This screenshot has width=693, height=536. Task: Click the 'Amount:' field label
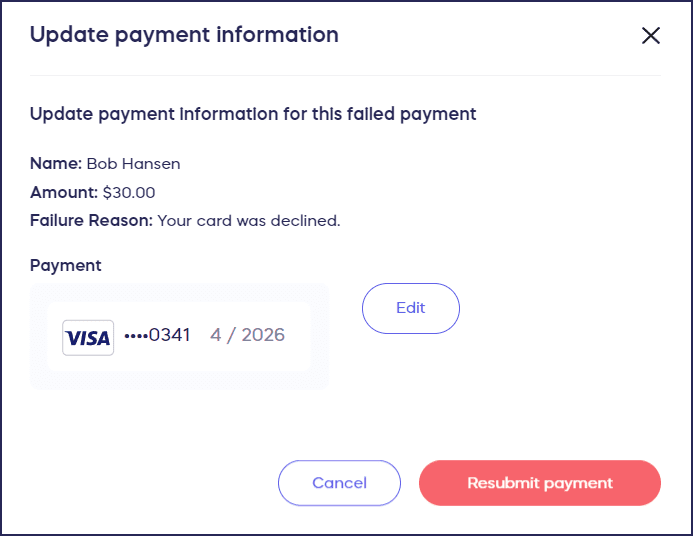(64, 192)
